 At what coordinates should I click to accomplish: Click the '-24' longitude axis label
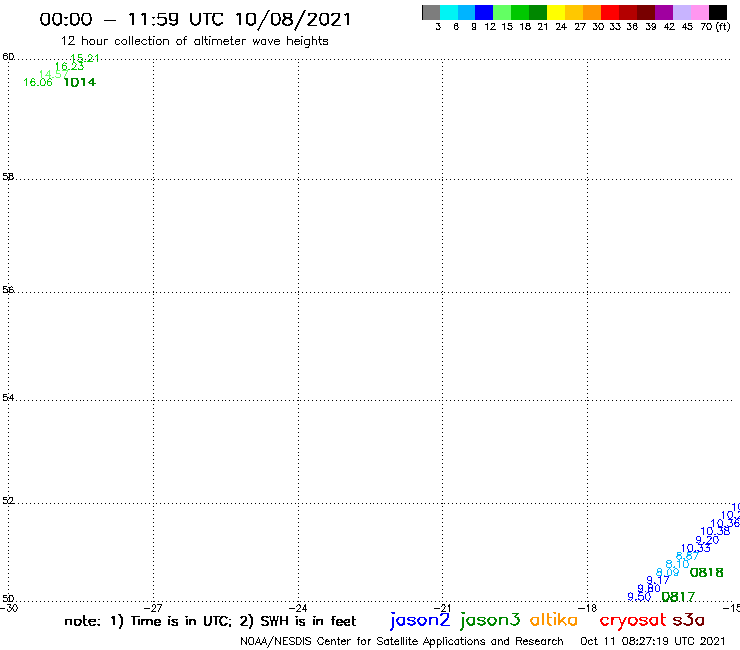(x=298, y=608)
